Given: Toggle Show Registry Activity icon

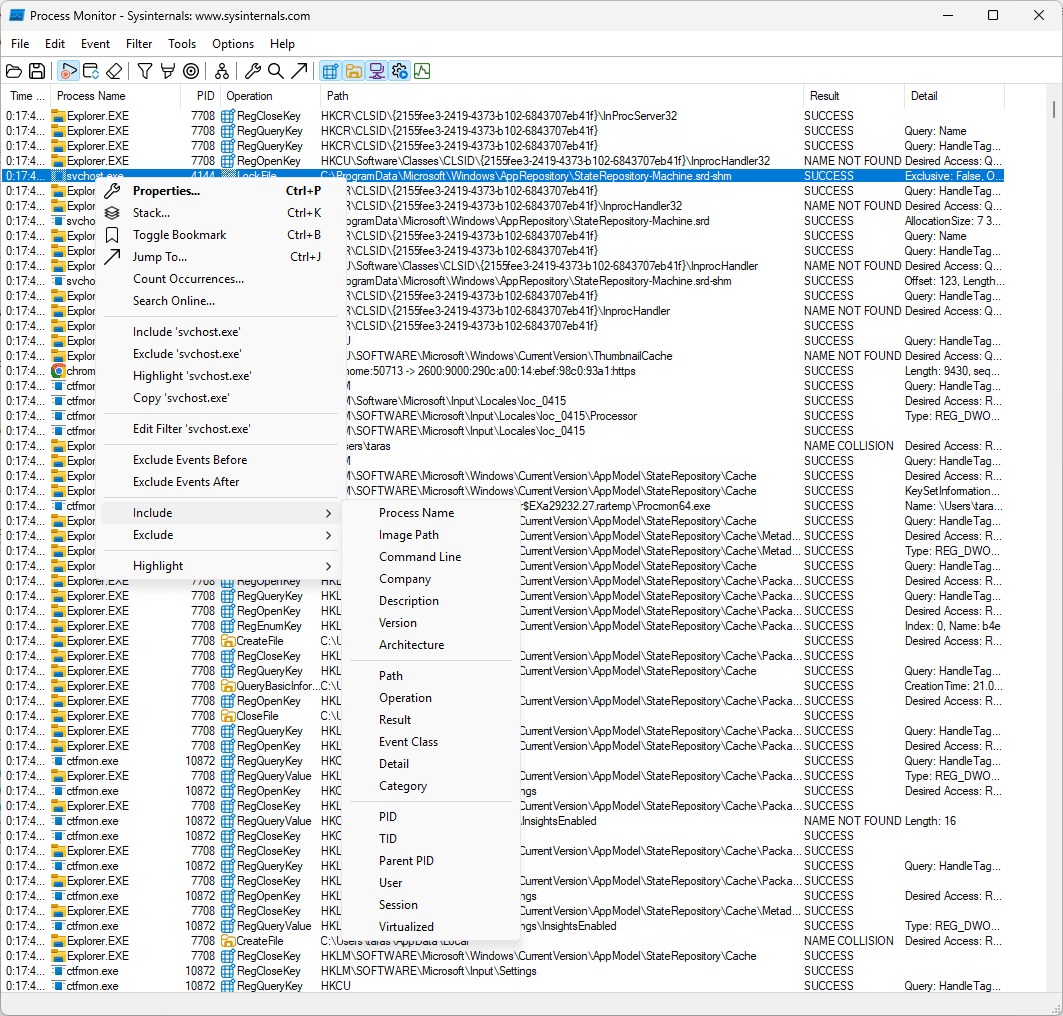Looking at the screenshot, I should tap(330, 71).
